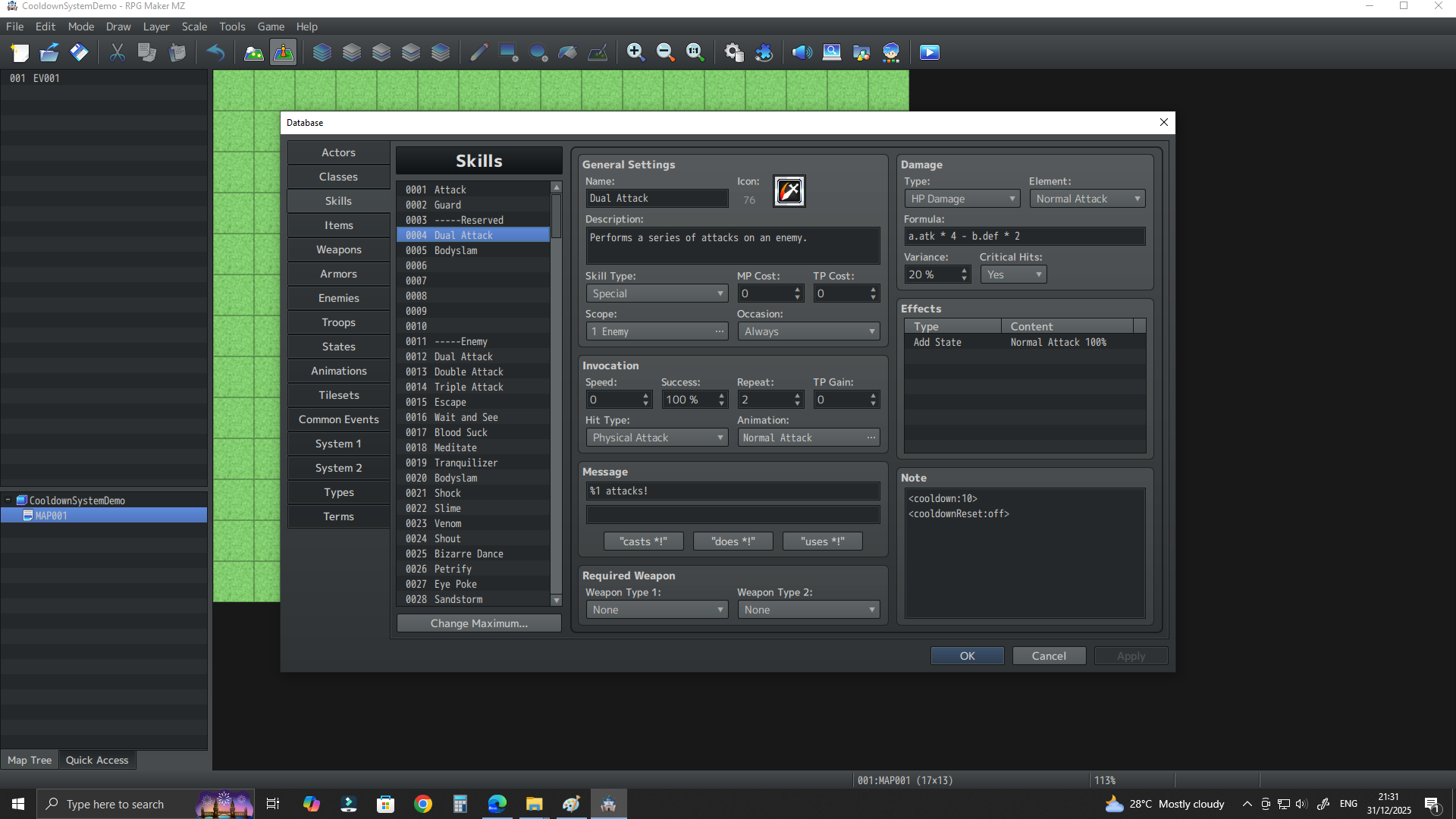The image size is (1456, 819).
Task: Open the Plugin Manager
Action: point(764,52)
